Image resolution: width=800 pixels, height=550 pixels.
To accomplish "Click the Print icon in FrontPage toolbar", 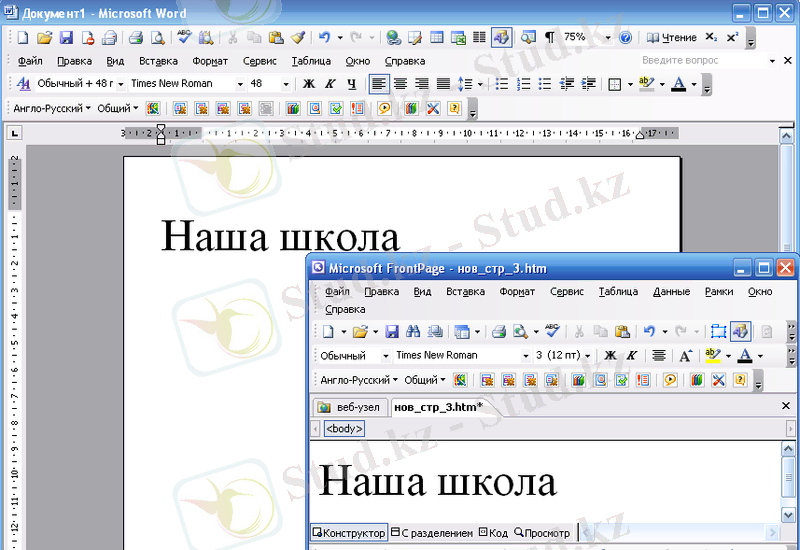I will (498, 332).
